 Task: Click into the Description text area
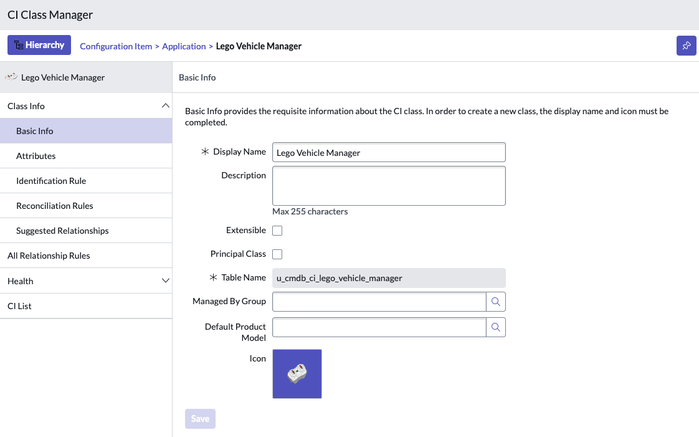pyautogui.click(x=389, y=186)
